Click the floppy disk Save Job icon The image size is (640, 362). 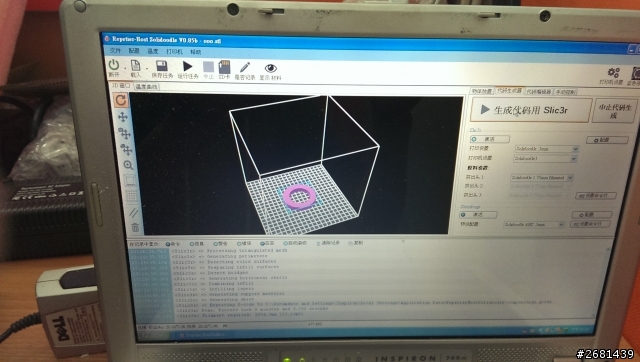[162, 66]
